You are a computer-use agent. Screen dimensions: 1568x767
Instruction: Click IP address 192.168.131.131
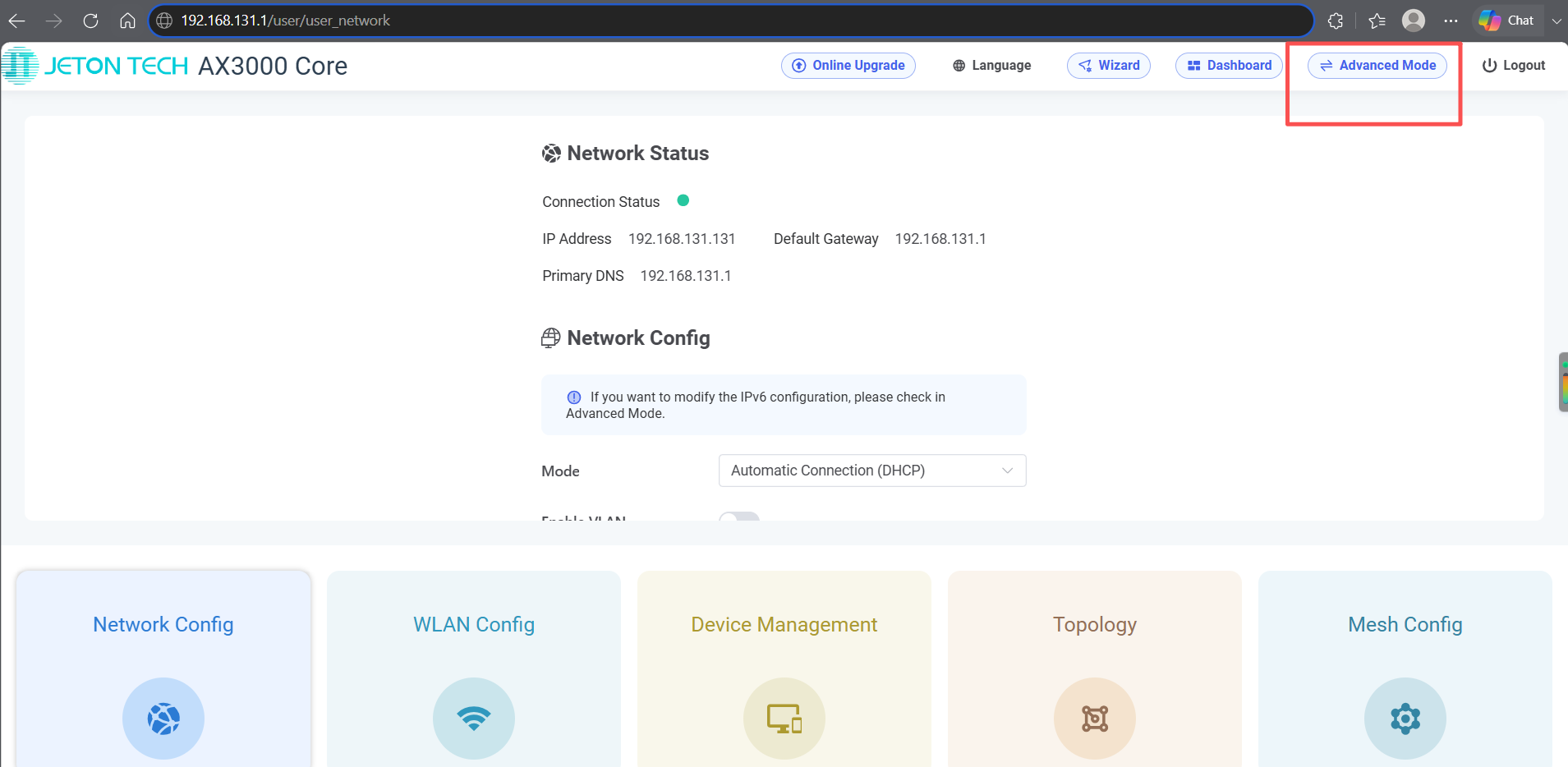coord(682,239)
